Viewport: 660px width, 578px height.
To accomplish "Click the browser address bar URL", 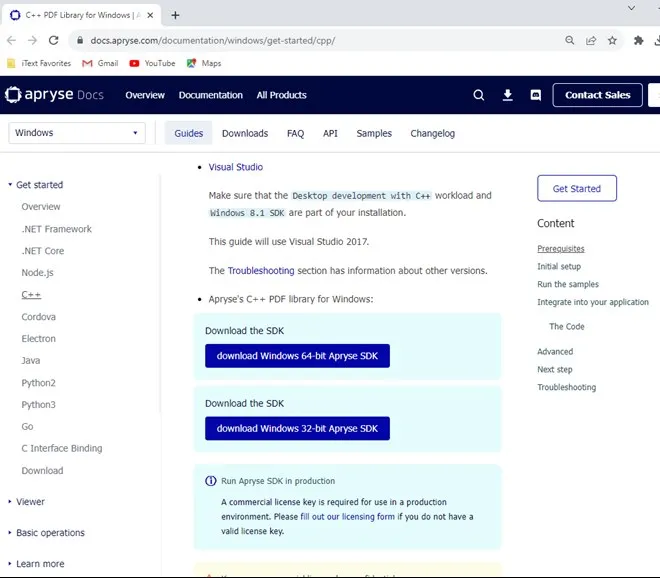I will [x=213, y=40].
